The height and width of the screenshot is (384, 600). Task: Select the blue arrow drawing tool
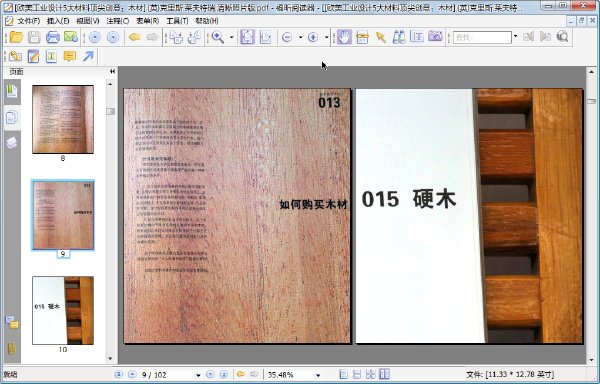pyautogui.click(x=88, y=57)
